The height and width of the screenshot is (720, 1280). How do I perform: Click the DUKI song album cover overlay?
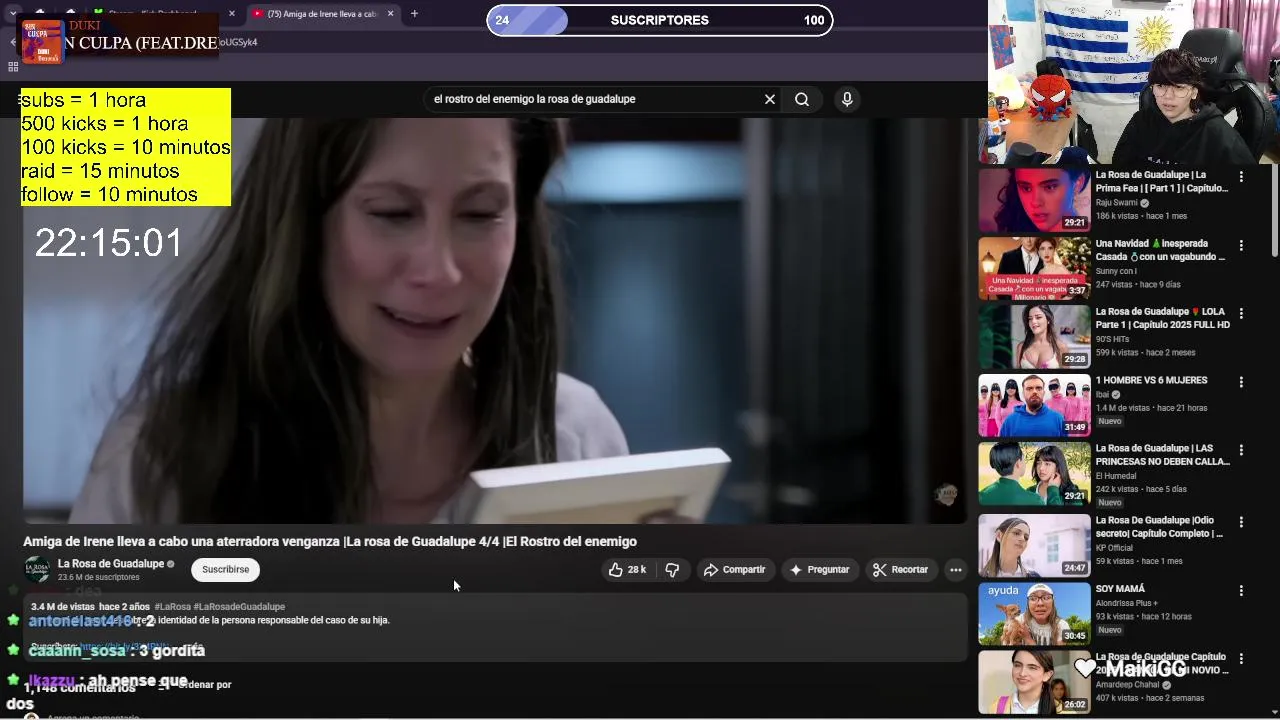(42, 41)
